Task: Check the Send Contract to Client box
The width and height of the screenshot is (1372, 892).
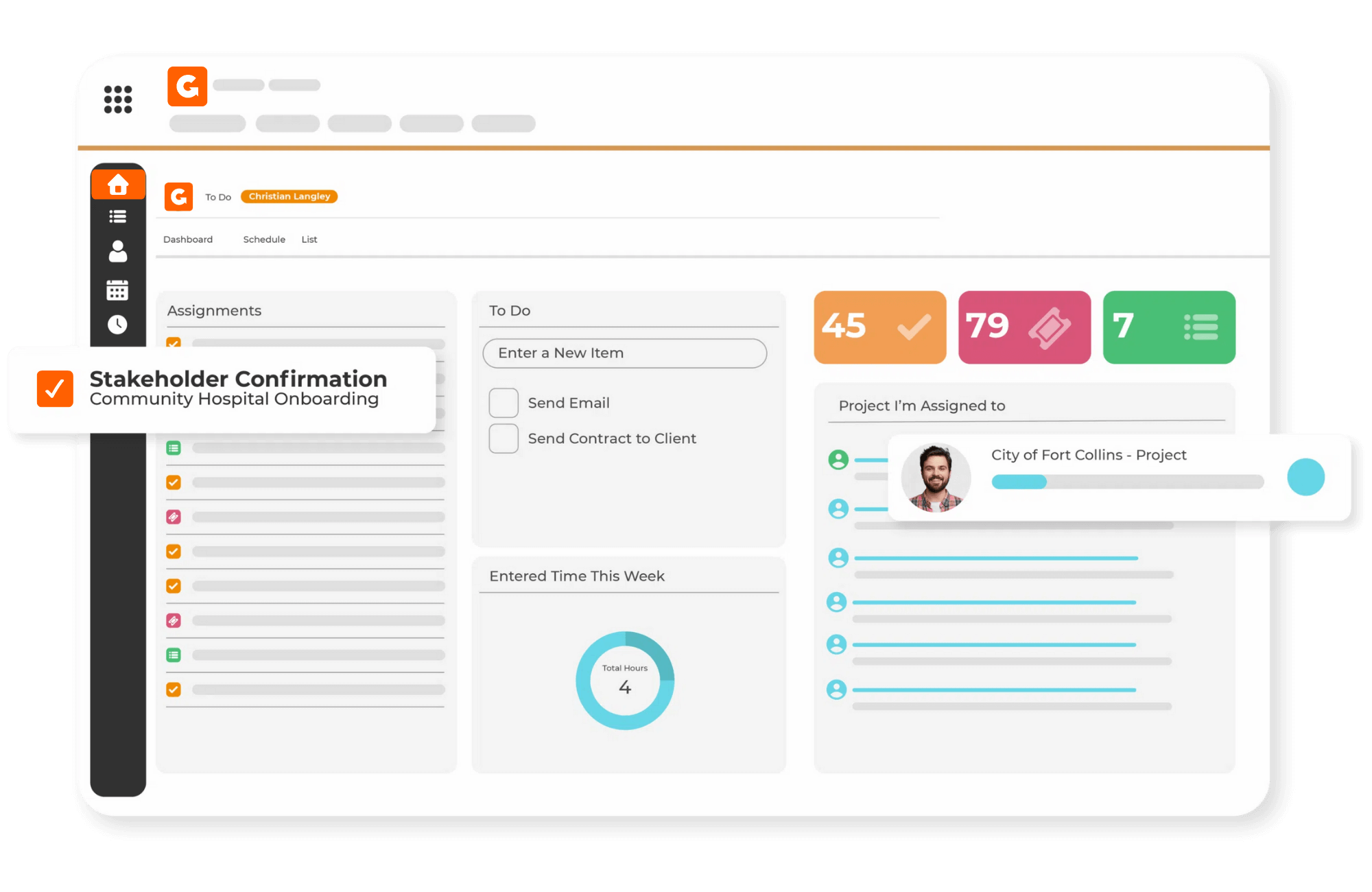Action: 504,438
